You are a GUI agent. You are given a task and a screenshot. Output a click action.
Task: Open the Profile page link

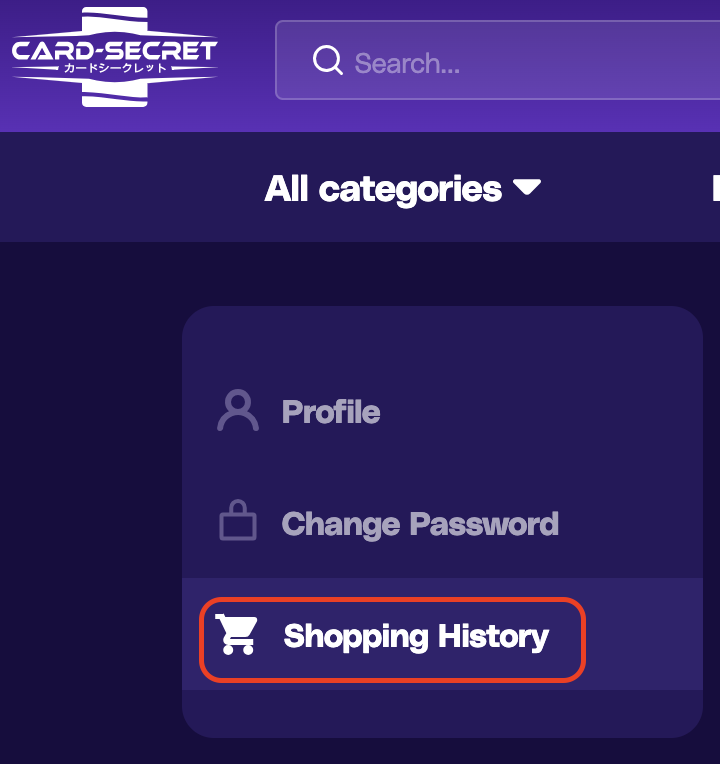pyautogui.click(x=331, y=412)
